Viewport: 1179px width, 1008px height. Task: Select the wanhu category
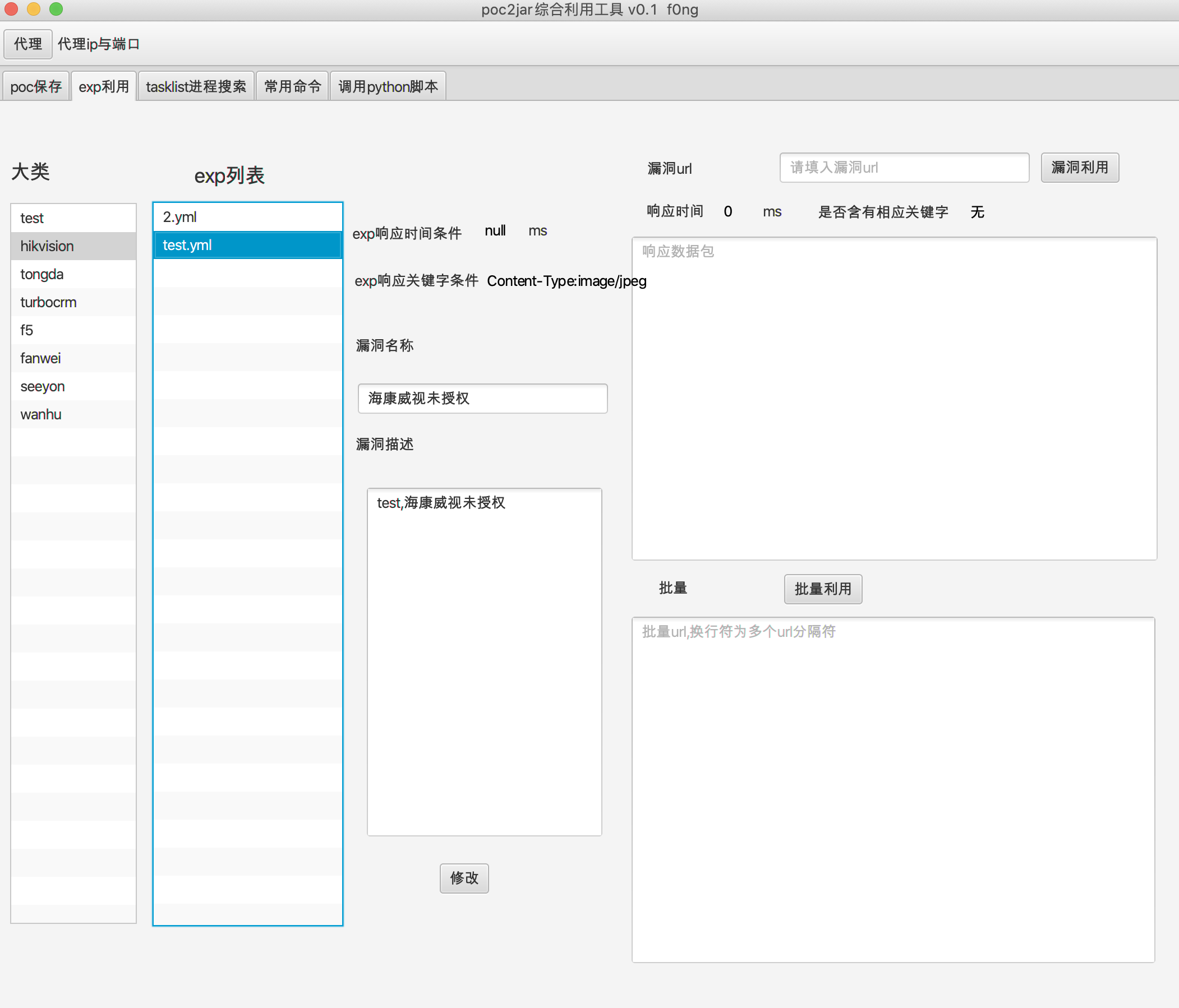73,414
